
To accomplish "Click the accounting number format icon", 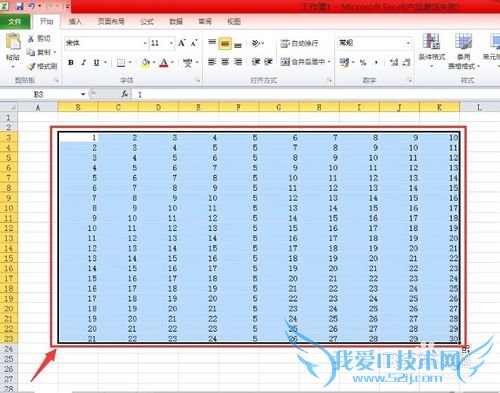I will click(x=344, y=62).
